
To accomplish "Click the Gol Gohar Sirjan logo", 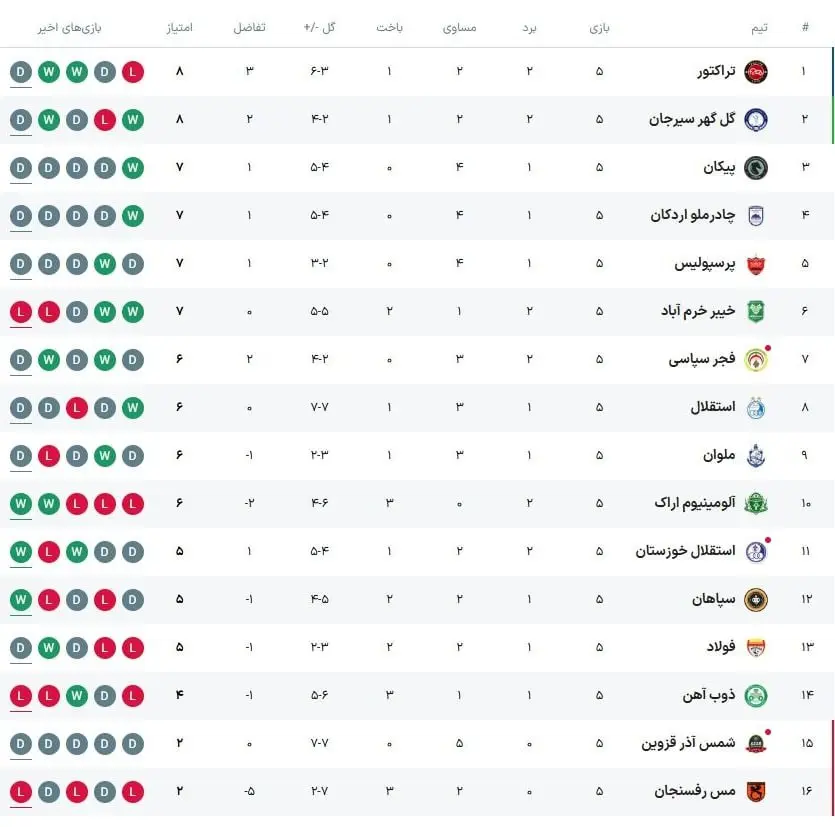I will (x=755, y=119).
